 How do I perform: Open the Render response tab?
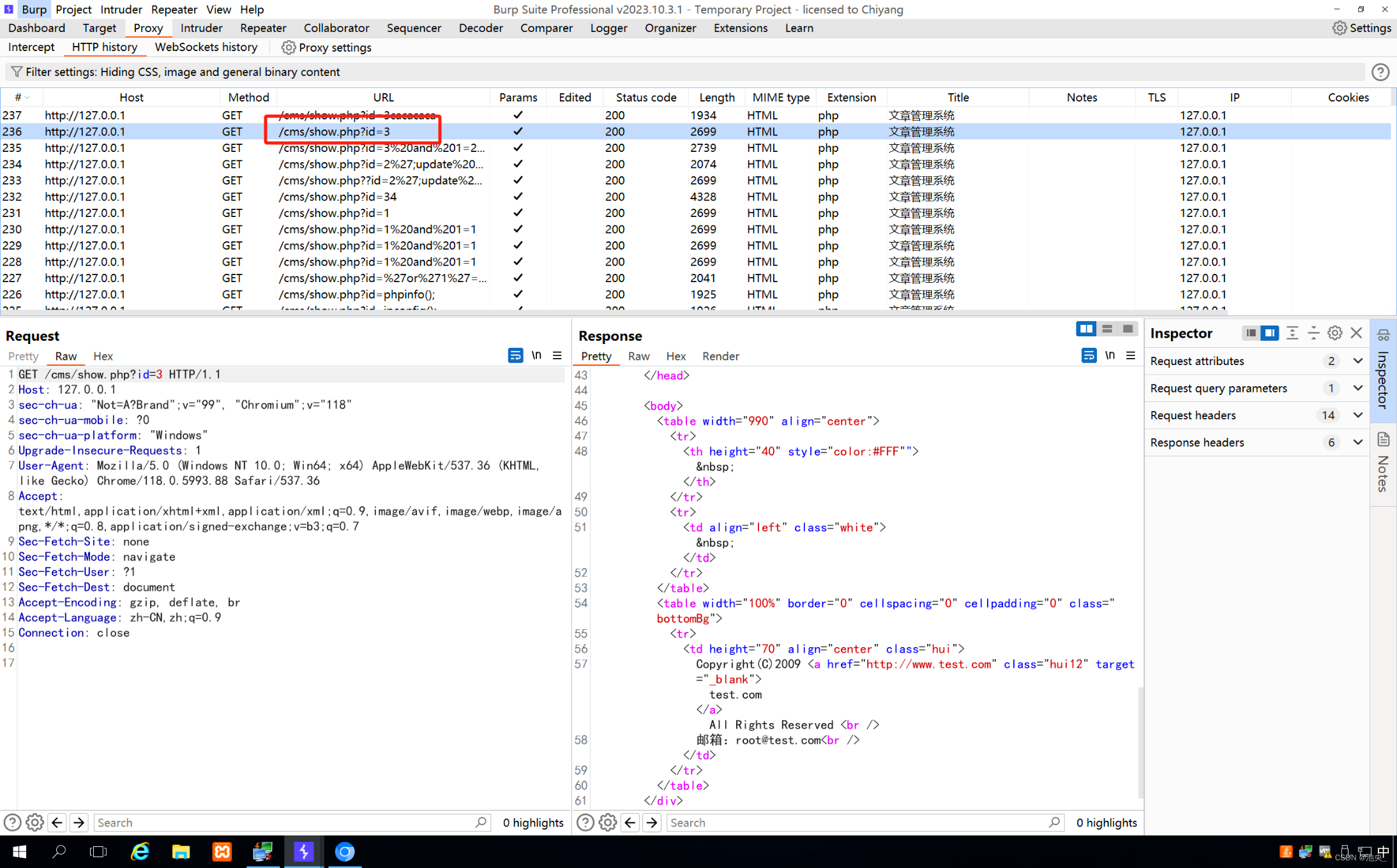click(720, 356)
